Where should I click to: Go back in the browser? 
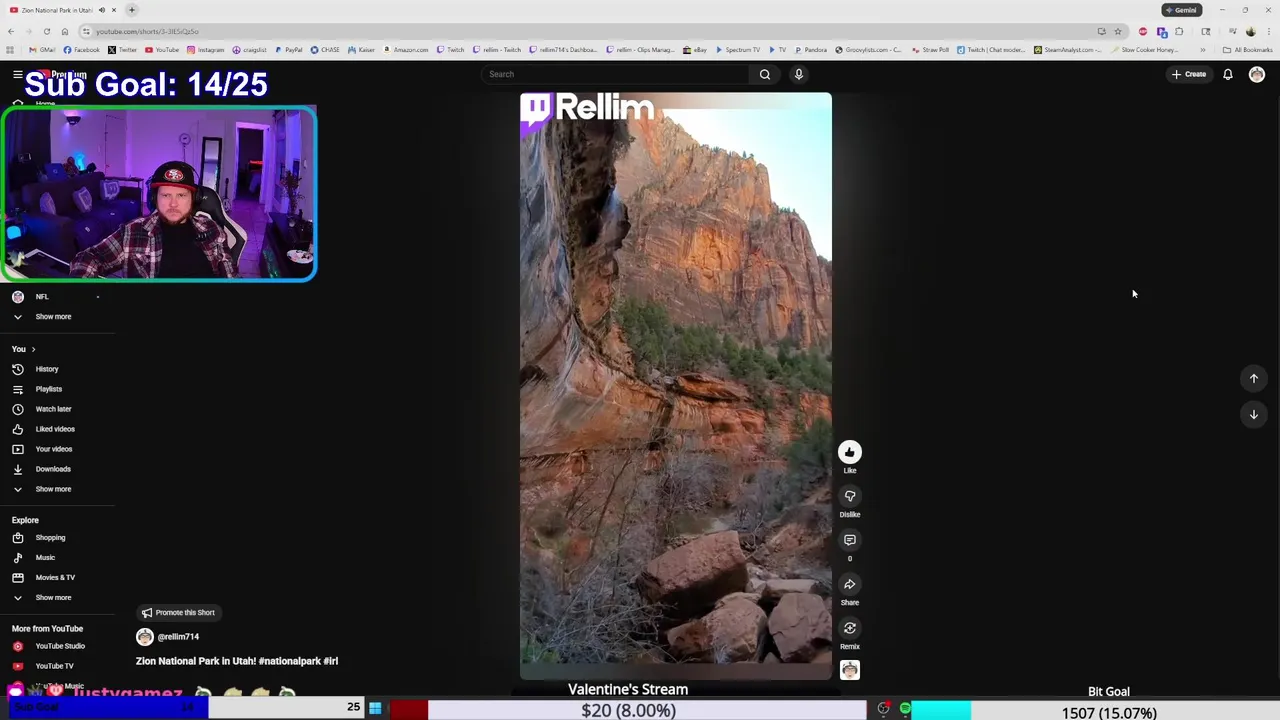point(10,31)
